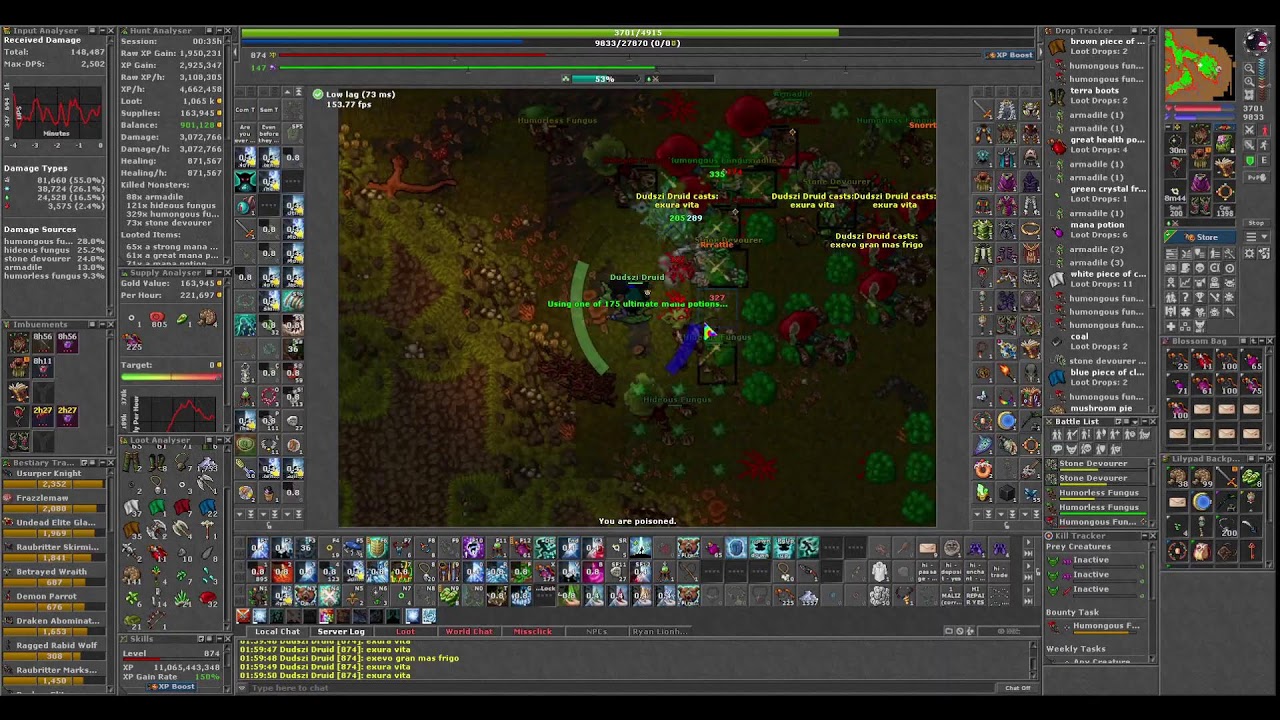Click the skull icon in button grid
The image size is (1280, 720).
[x=1200, y=268]
